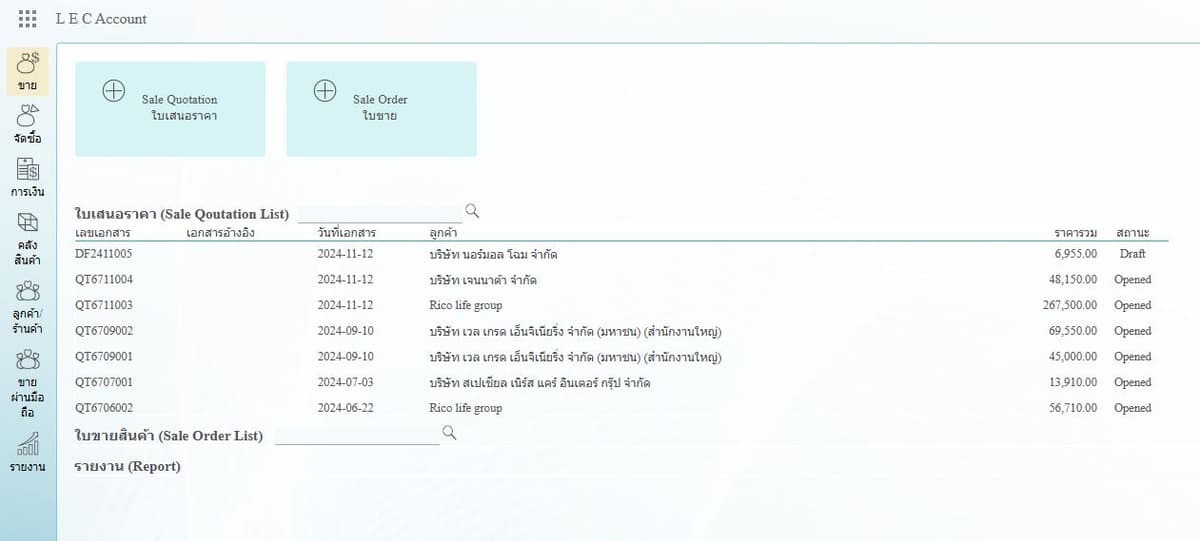Image resolution: width=1200 pixels, height=541 pixels.
Task: Click customer name in QT6709002 row
Action: click(x=575, y=331)
